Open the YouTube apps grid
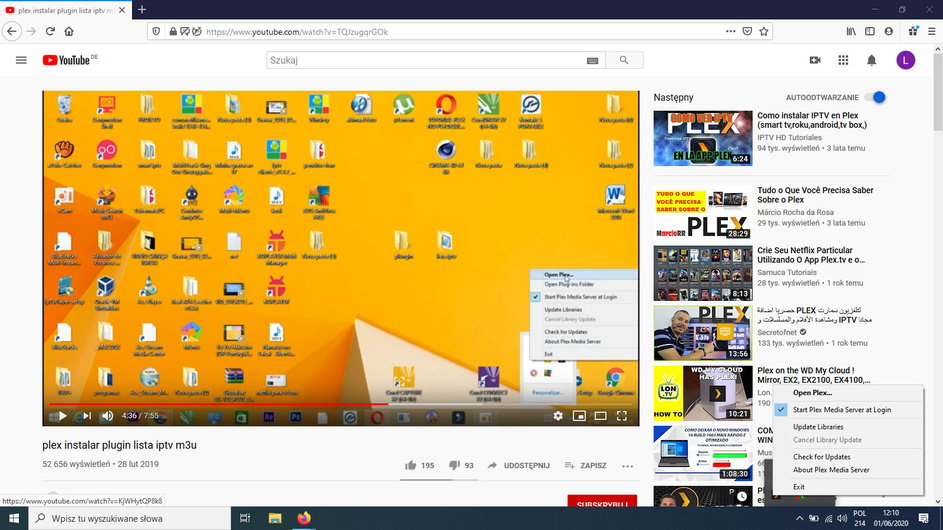 [x=843, y=60]
